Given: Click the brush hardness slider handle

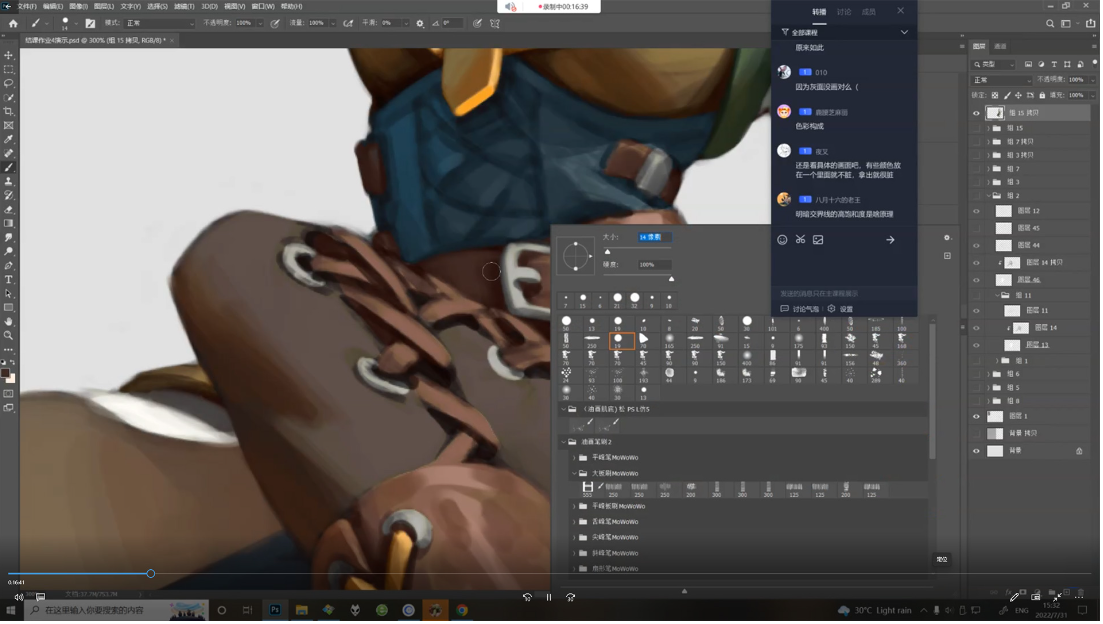Looking at the screenshot, I should (x=671, y=279).
